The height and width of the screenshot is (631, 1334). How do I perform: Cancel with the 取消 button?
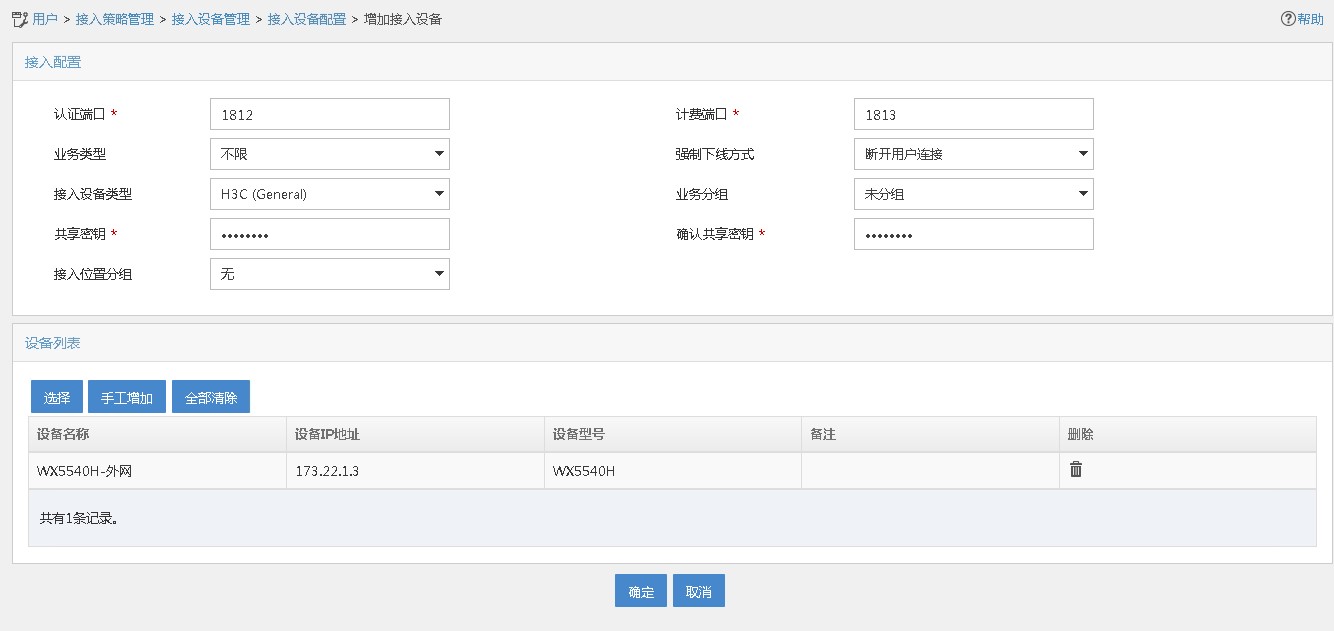pyautogui.click(x=699, y=591)
